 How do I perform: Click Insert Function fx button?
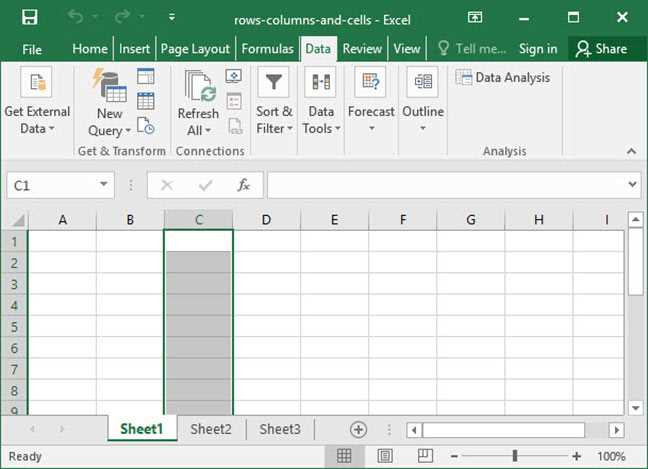tap(243, 185)
